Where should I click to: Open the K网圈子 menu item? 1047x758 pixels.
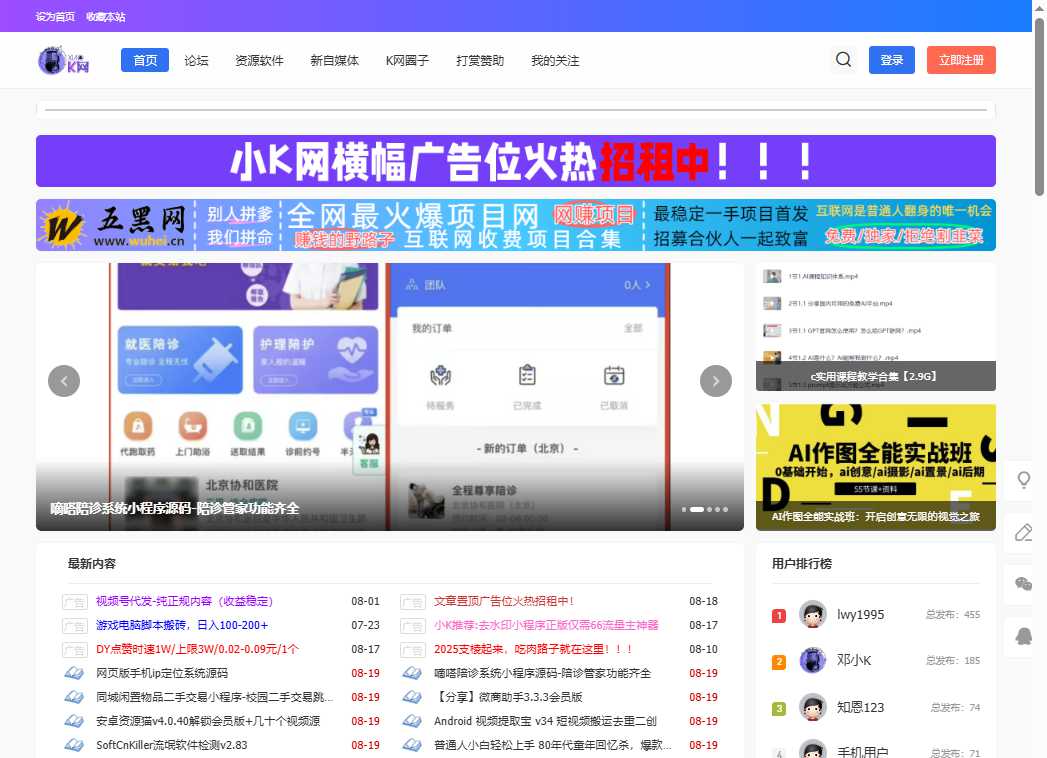coord(407,59)
